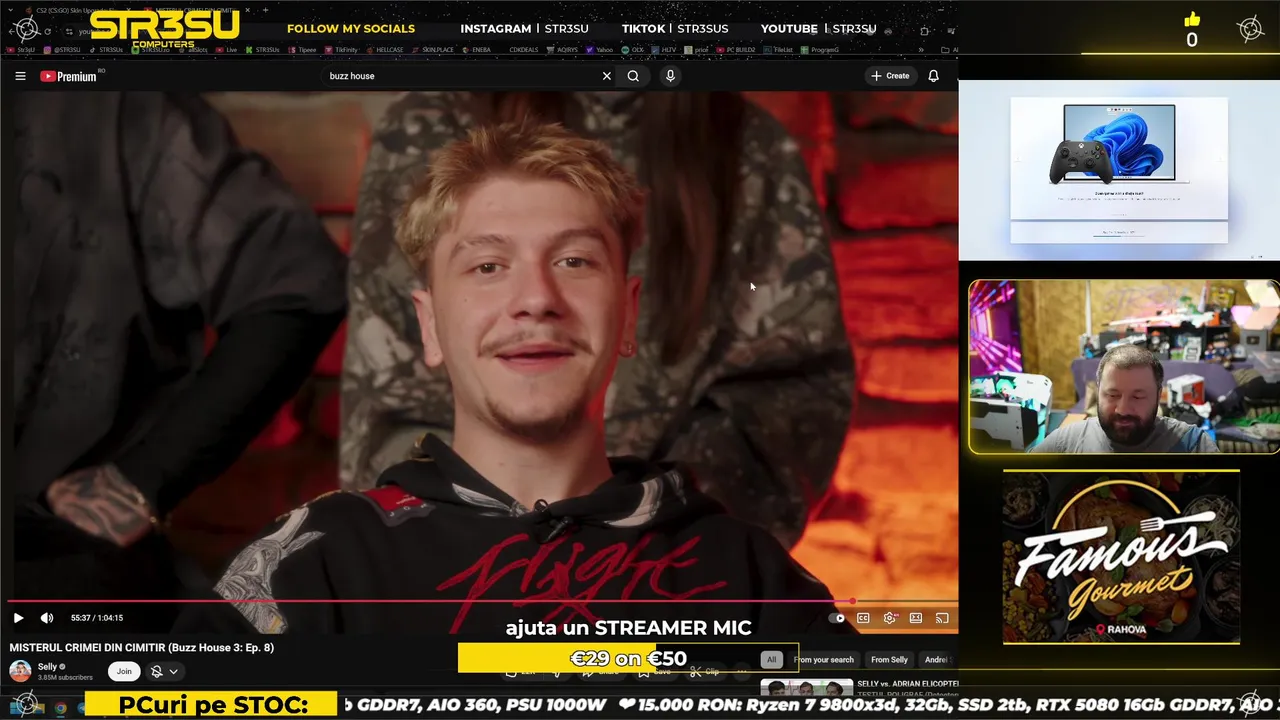Open the SKIN.PLACE bookmark

434,49
